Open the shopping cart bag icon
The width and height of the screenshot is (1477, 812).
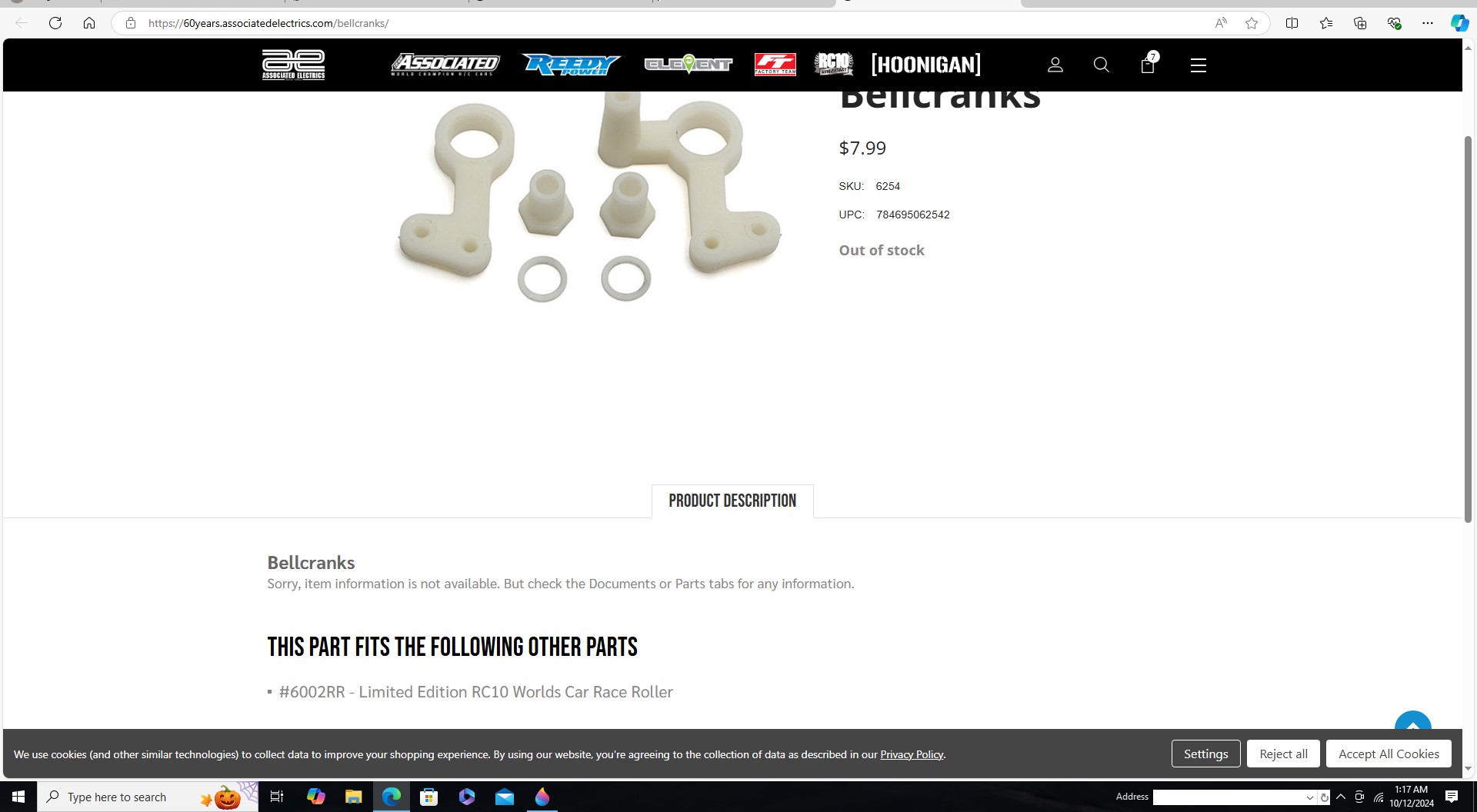[1149, 63]
